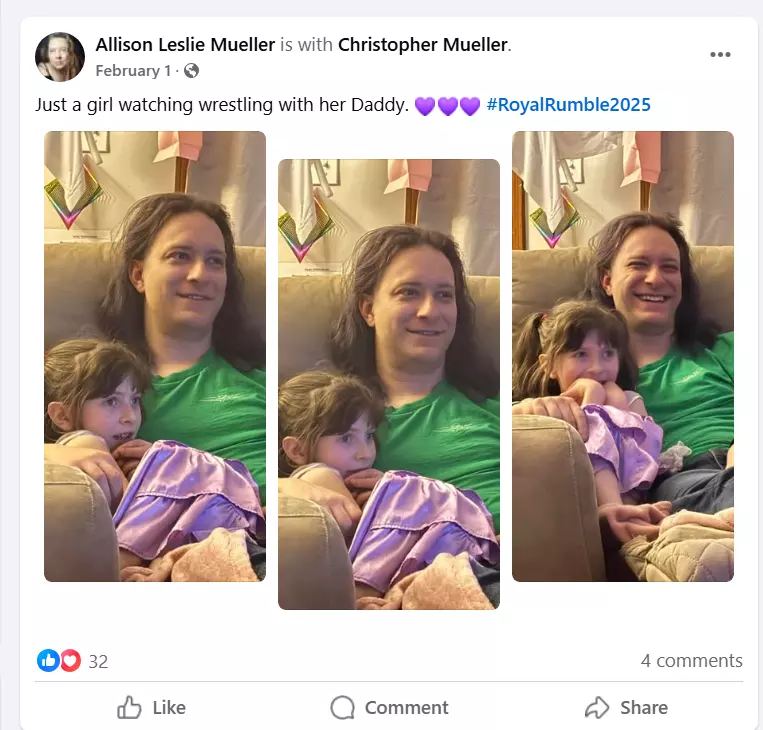
Task: View the 4 comments
Action: [x=691, y=660]
